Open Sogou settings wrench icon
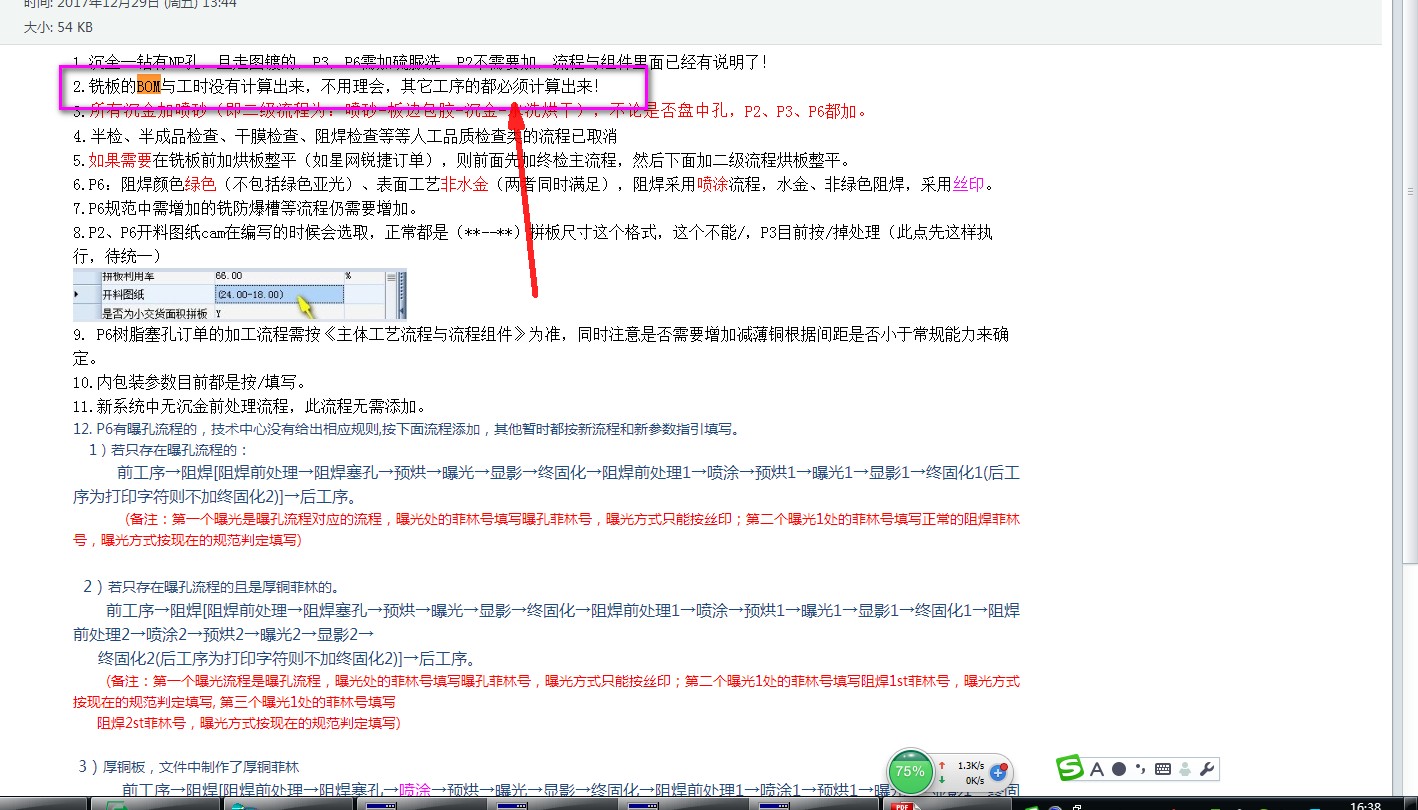The height and width of the screenshot is (810, 1418). (x=1206, y=769)
